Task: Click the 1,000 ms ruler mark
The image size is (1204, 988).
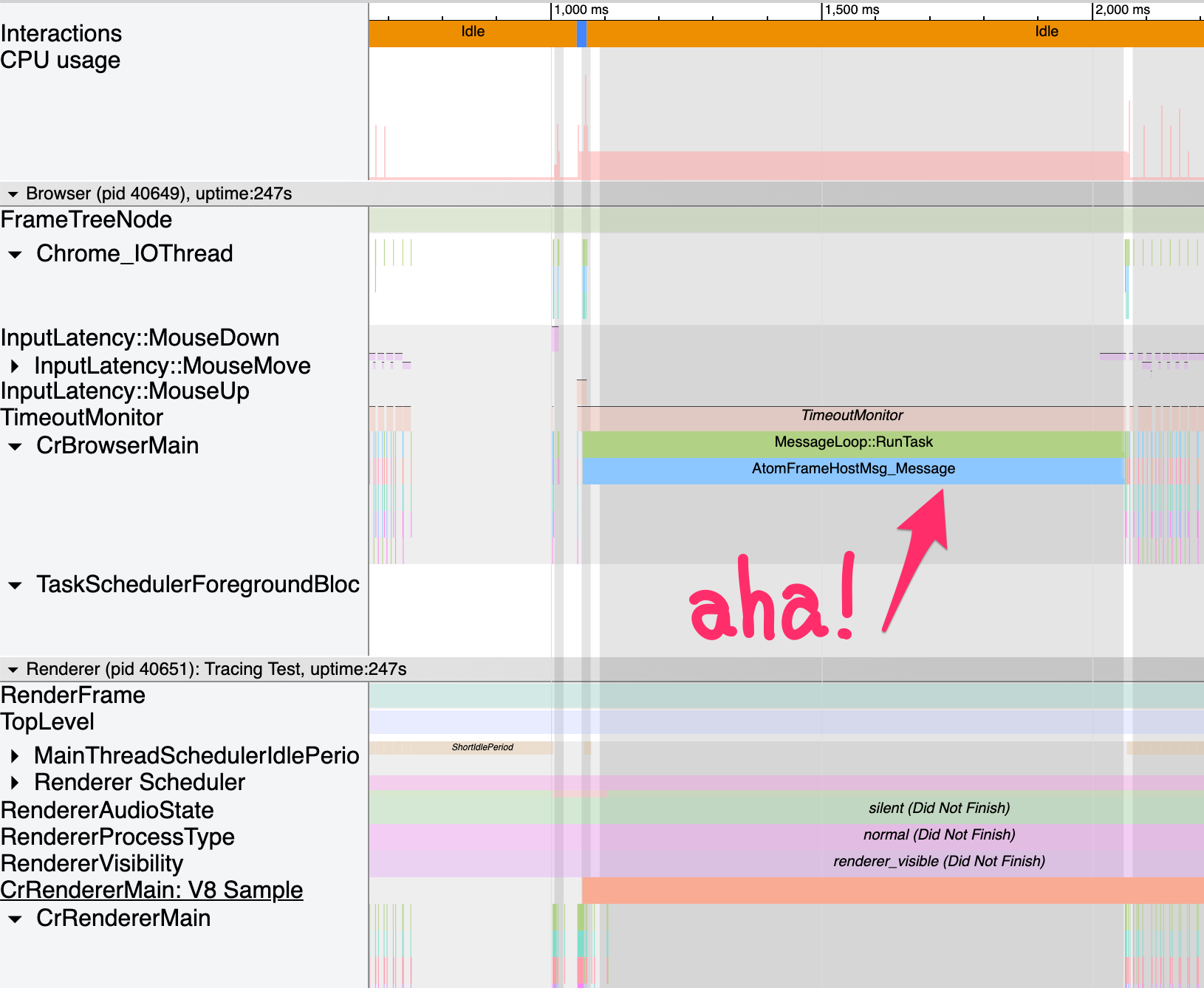Action: pos(581,10)
